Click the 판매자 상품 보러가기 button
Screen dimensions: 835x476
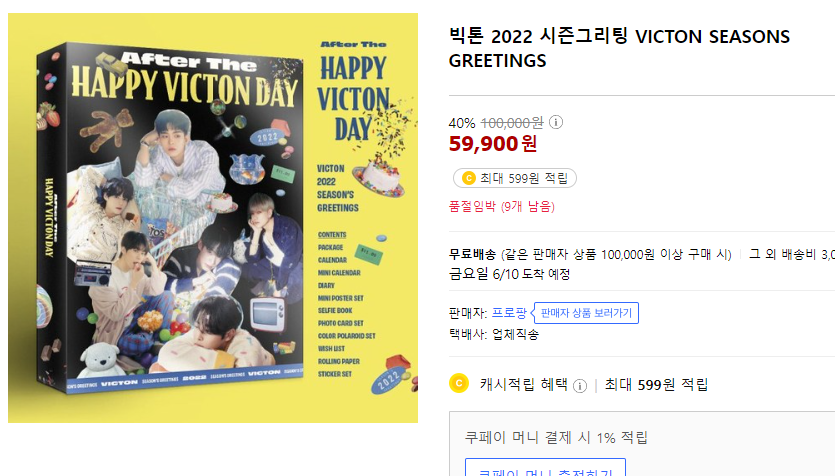tap(586, 313)
